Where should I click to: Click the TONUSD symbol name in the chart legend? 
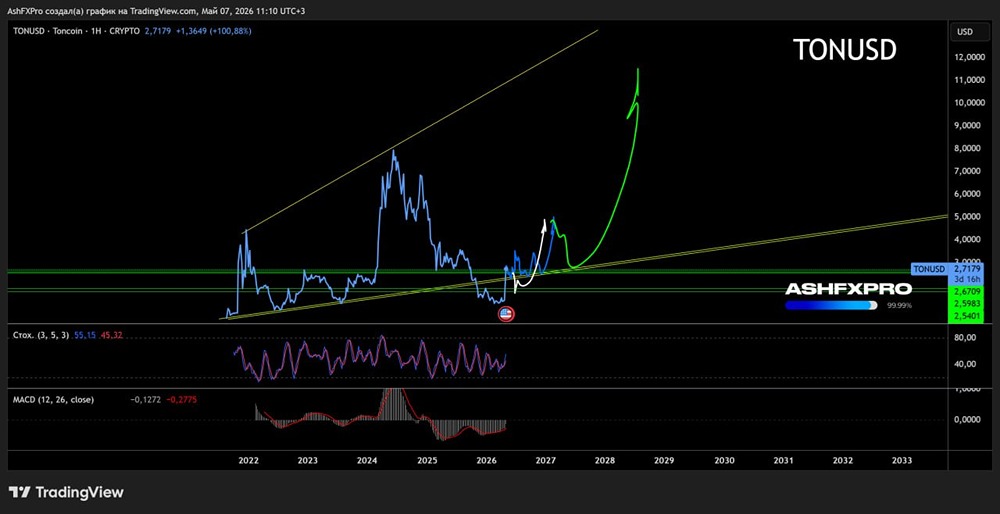pos(28,31)
